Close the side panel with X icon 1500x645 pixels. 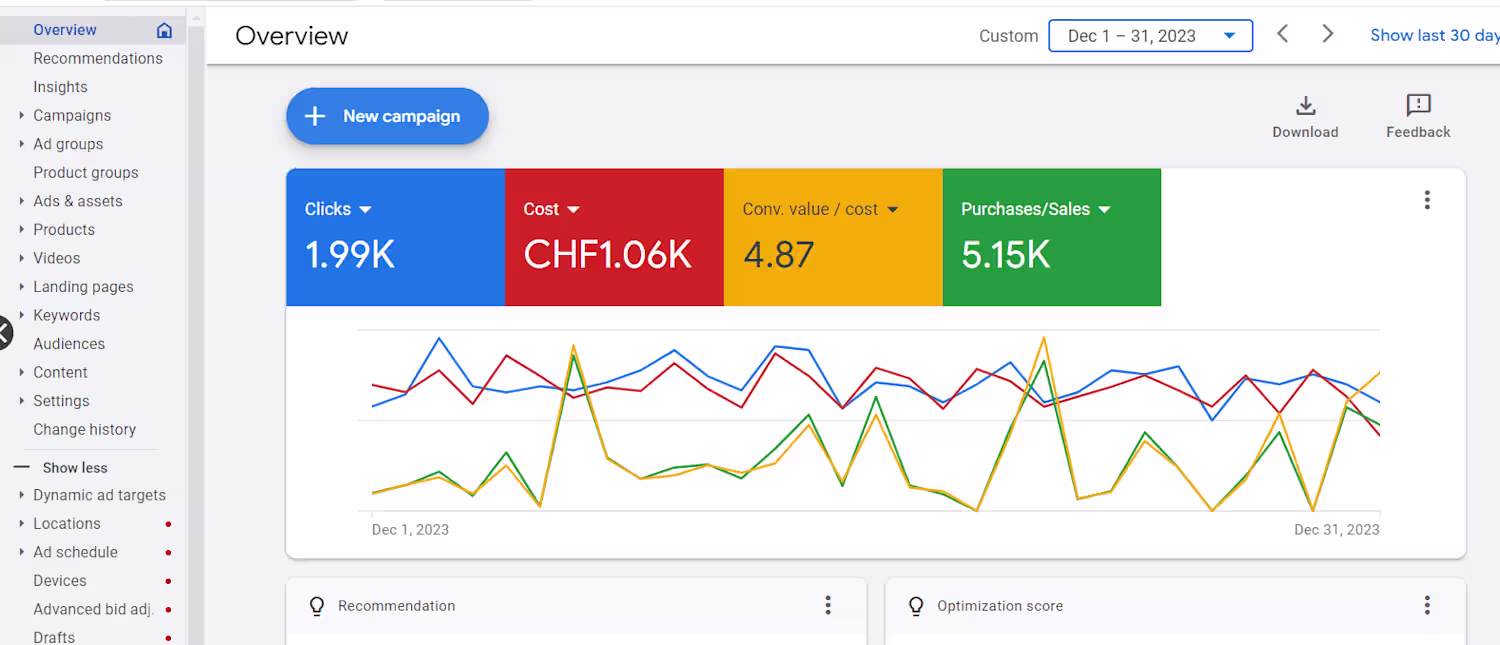pos(3,333)
